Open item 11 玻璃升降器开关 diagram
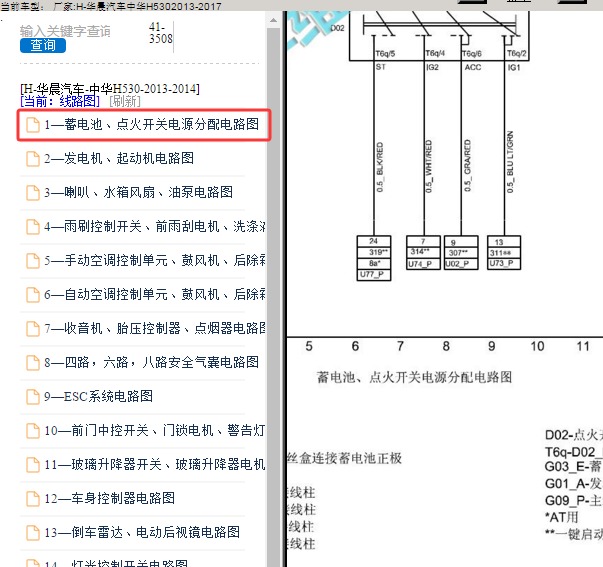The width and height of the screenshot is (603, 567). (155, 464)
